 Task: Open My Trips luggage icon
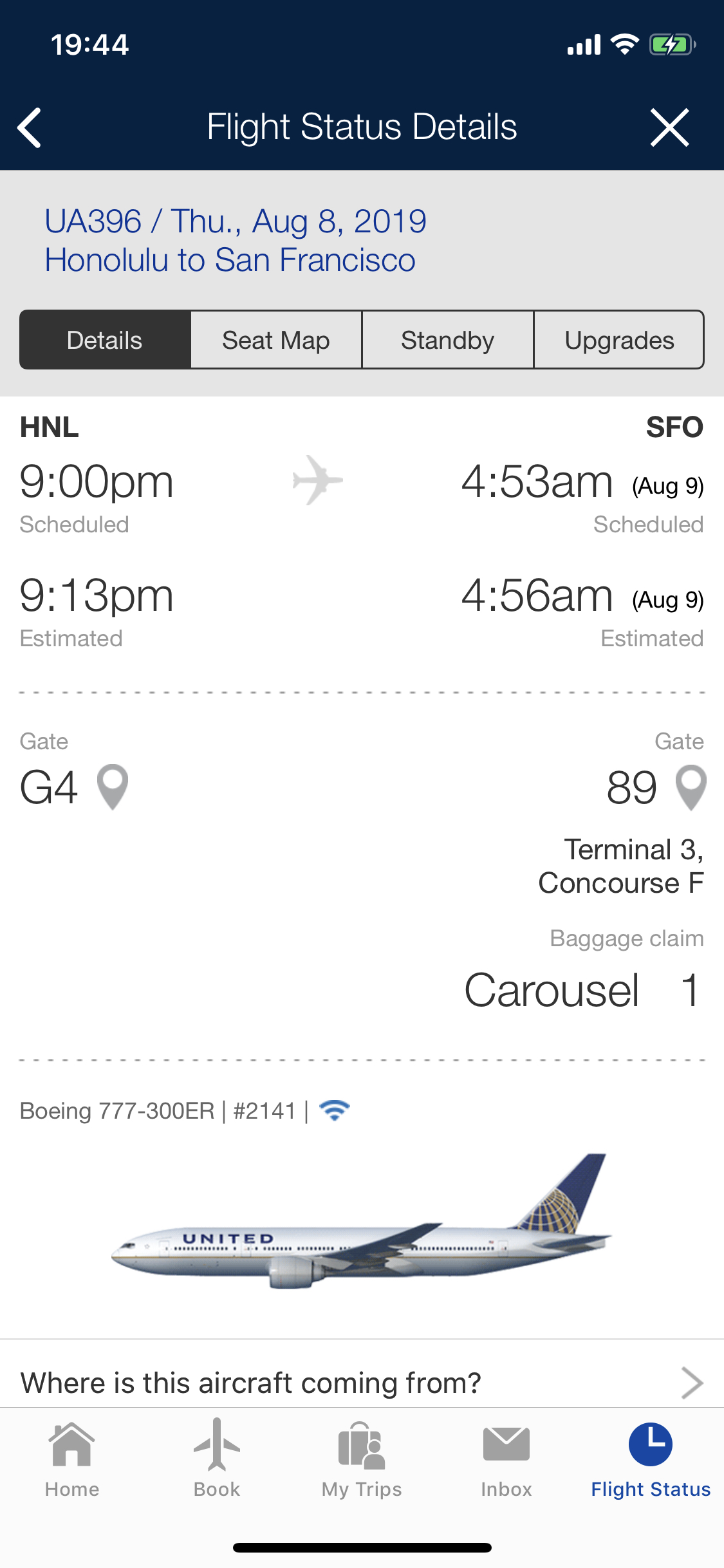pyautogui.click(x=362, y=1446)
